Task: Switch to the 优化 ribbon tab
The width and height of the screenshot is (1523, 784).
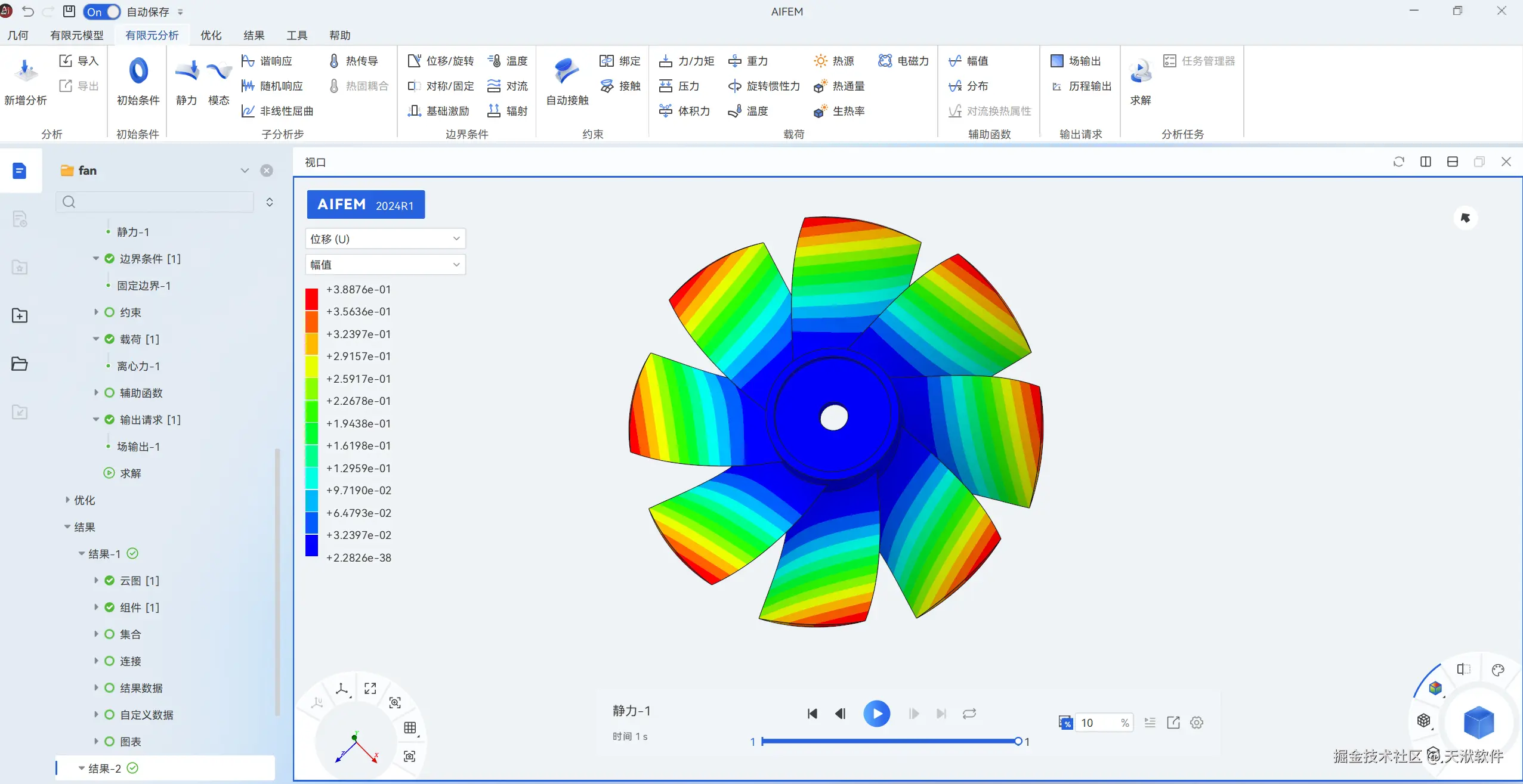Action: (211, 35)
